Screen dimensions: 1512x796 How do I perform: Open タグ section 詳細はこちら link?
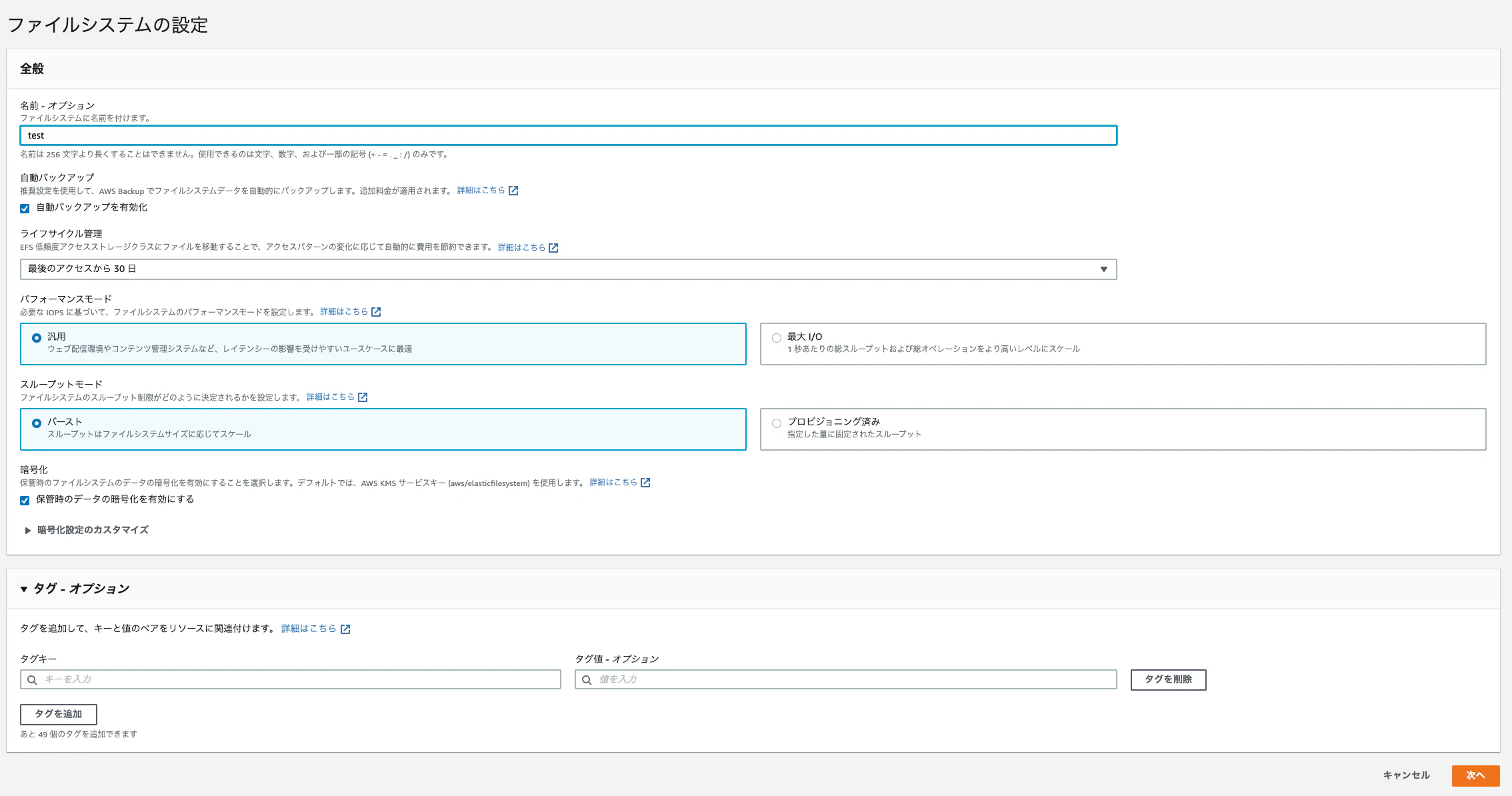click(309, 629)
